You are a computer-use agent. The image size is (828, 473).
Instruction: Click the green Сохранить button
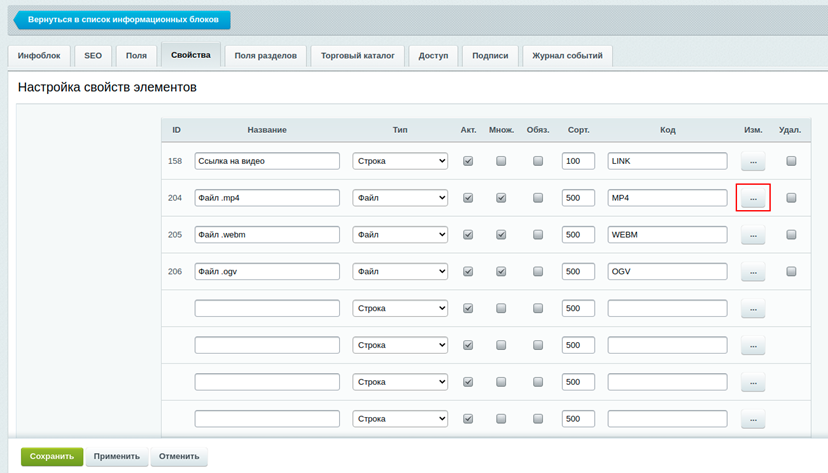51,456
